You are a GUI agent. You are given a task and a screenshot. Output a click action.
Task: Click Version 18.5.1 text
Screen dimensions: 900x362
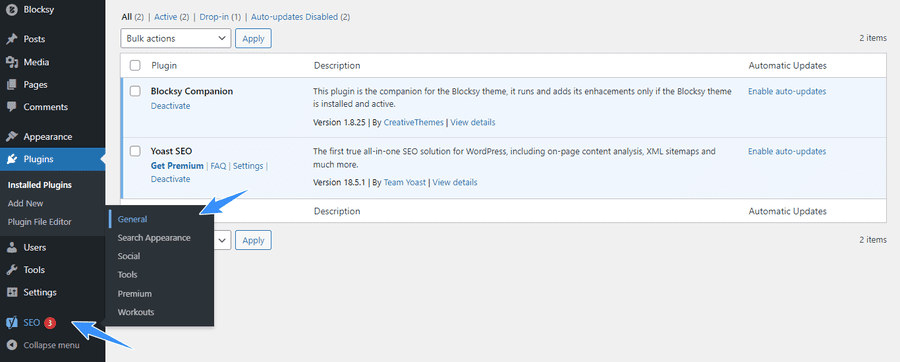(x=339, y=182)
